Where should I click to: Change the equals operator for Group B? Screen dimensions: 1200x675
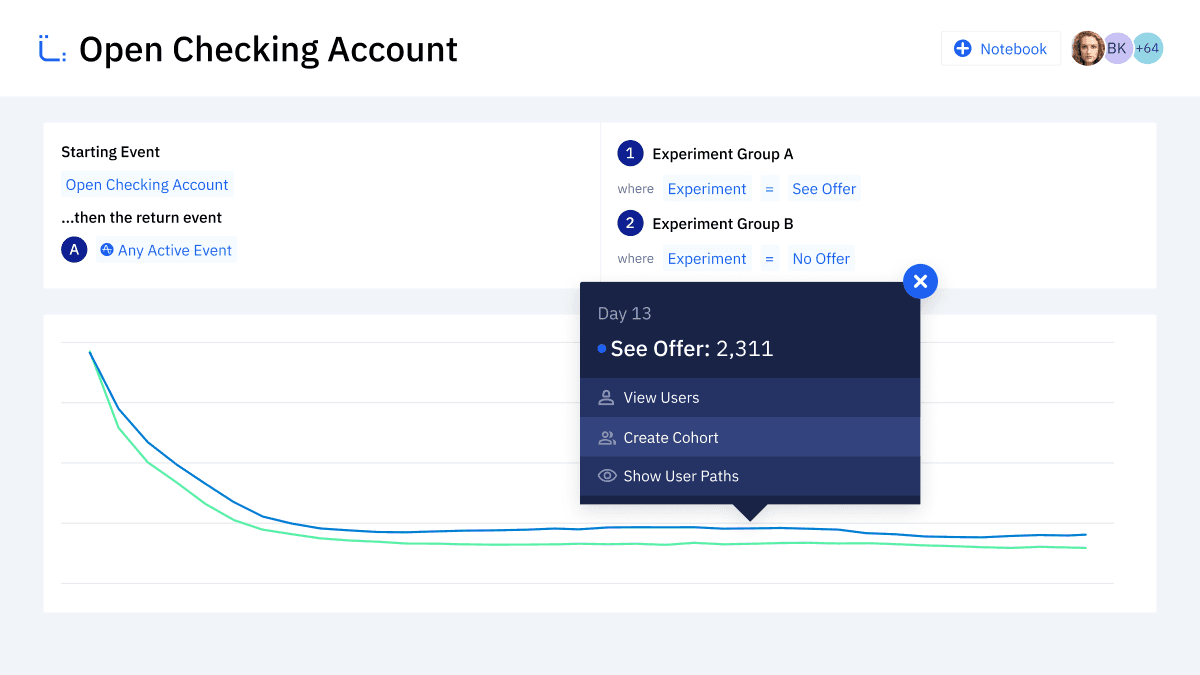[x=769, y=259]
